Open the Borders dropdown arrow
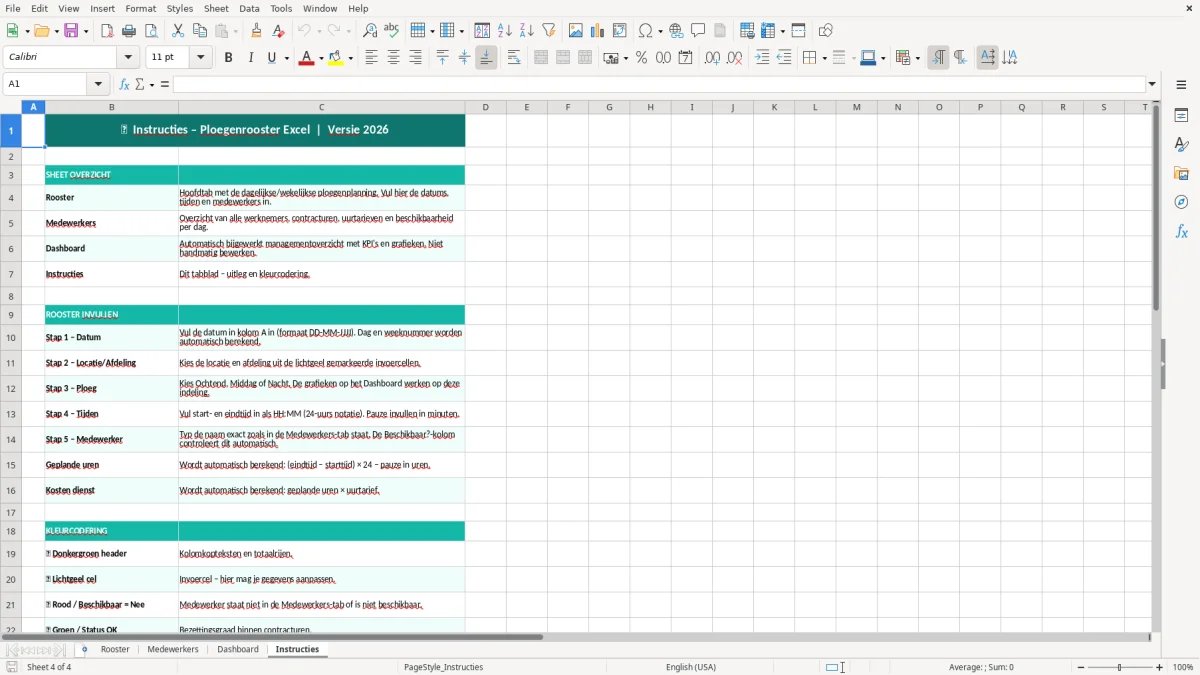Viewport: 1200px width, 675px height. click(823, 58)
